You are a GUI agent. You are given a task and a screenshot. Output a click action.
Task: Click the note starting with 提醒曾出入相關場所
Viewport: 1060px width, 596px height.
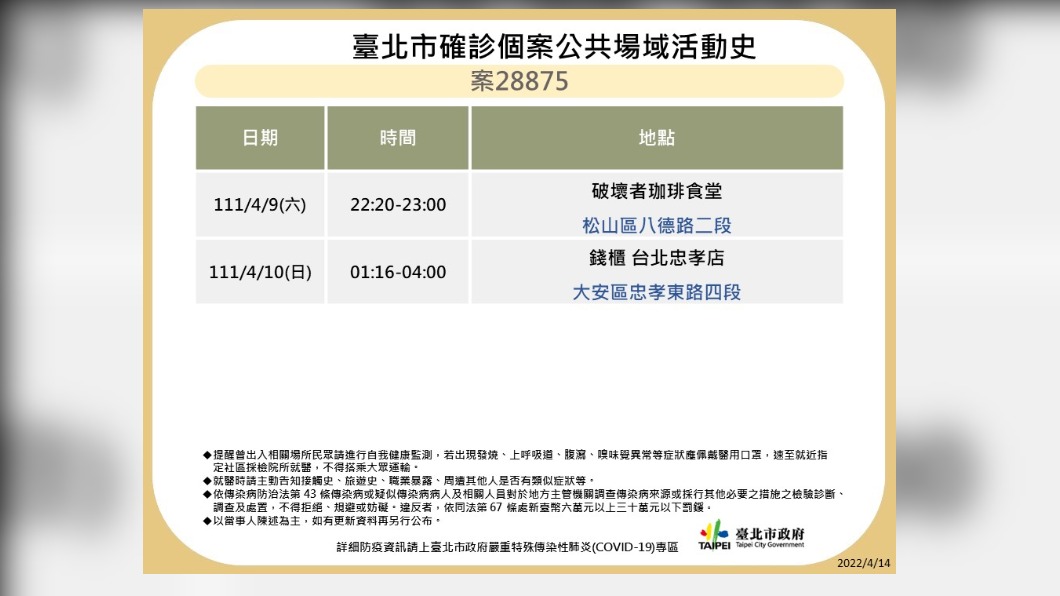(515, 461)
